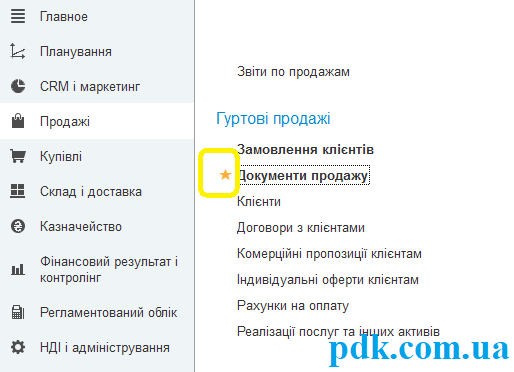This screenshot has height=372, width=514.
Task: Click the Регламентований облік calculator icon
Action: pyautogui.click(x=18, y=312)
